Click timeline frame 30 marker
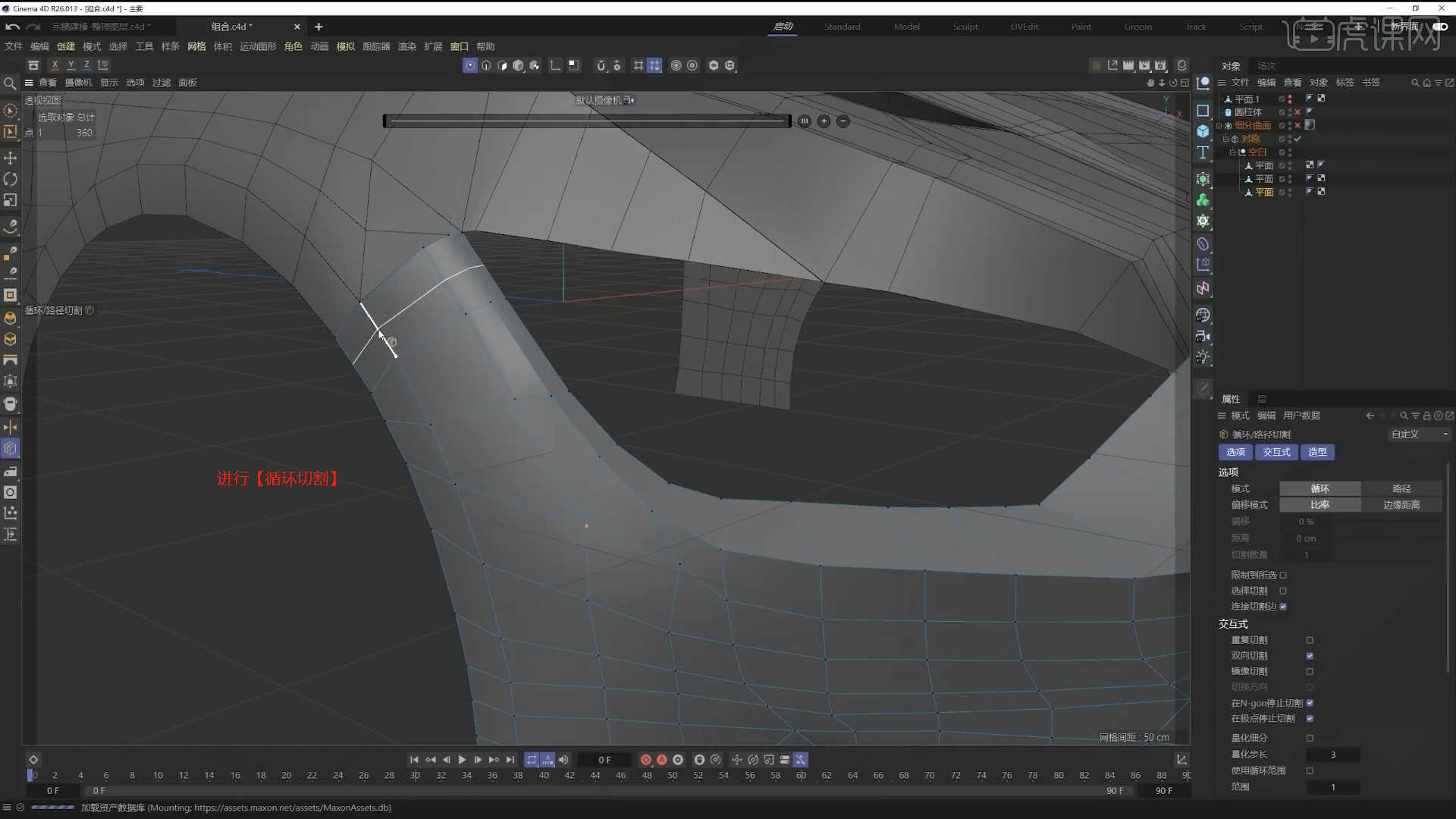Viewport: 1456px width, 819px height. tap(415, 776)
